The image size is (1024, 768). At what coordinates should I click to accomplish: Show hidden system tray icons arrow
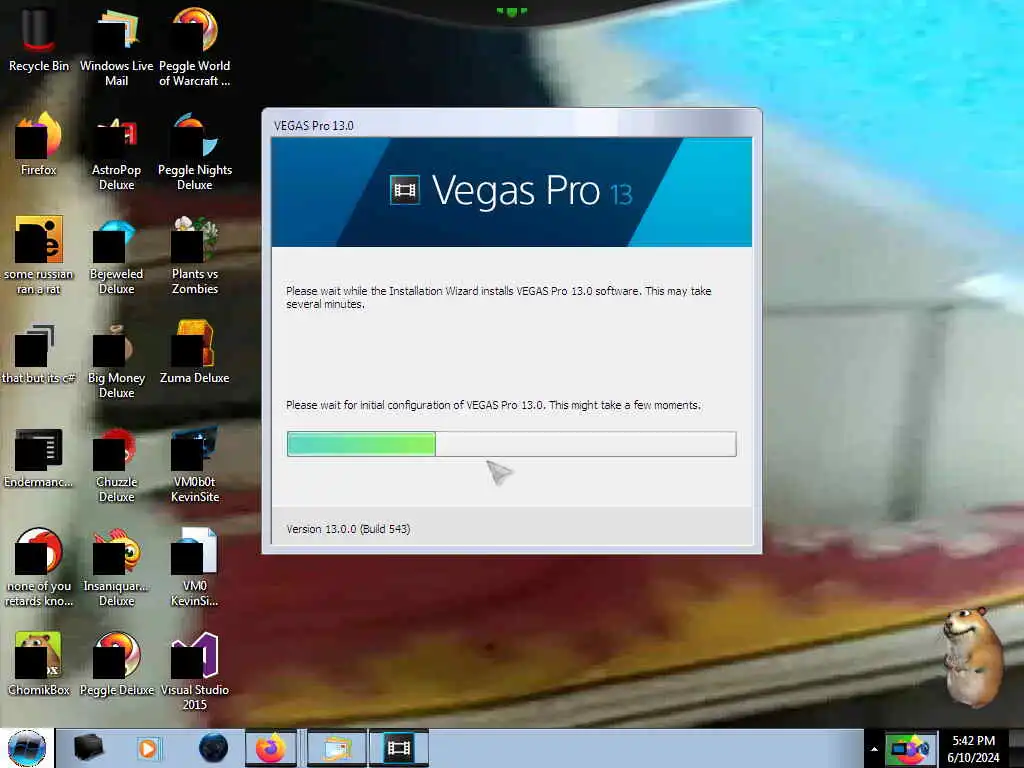pos(874,749)
